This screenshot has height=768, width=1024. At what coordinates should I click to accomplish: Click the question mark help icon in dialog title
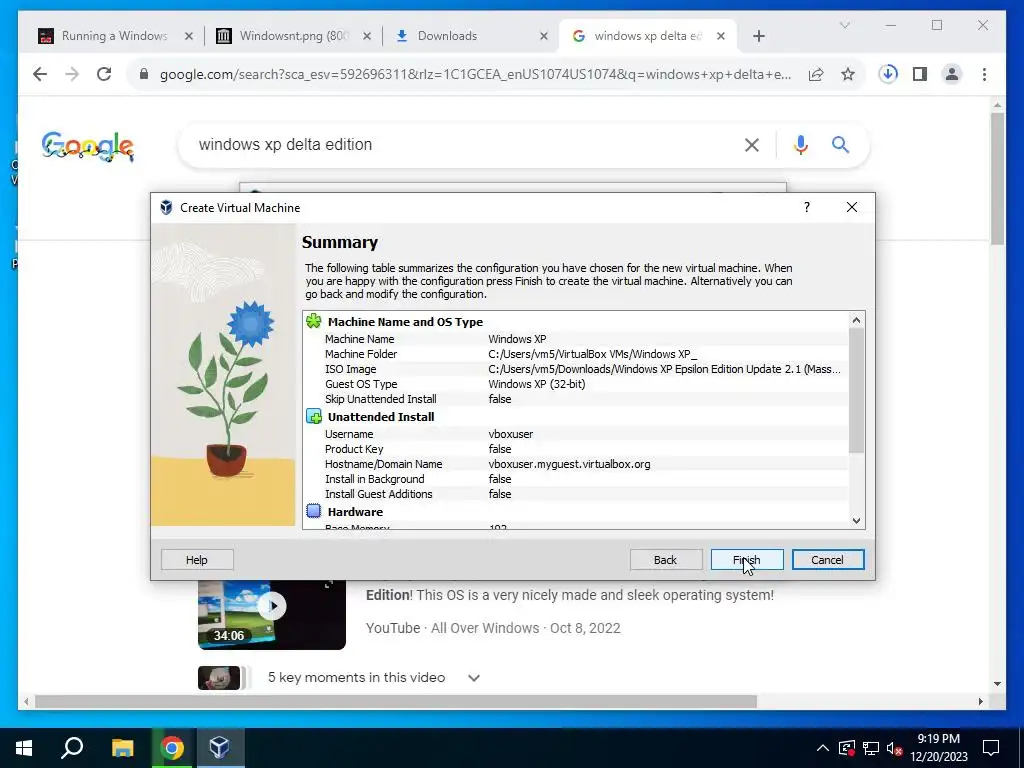coord(807,207)
